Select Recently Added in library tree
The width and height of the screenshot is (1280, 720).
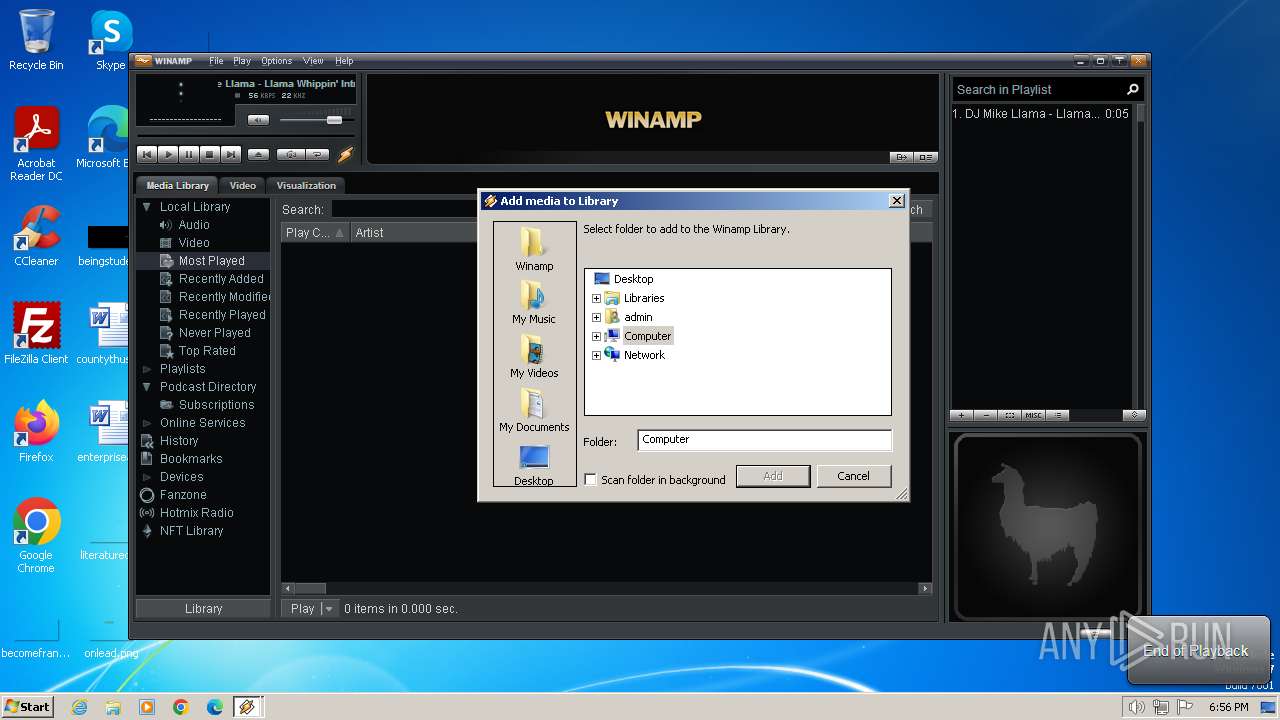[221, 279]
